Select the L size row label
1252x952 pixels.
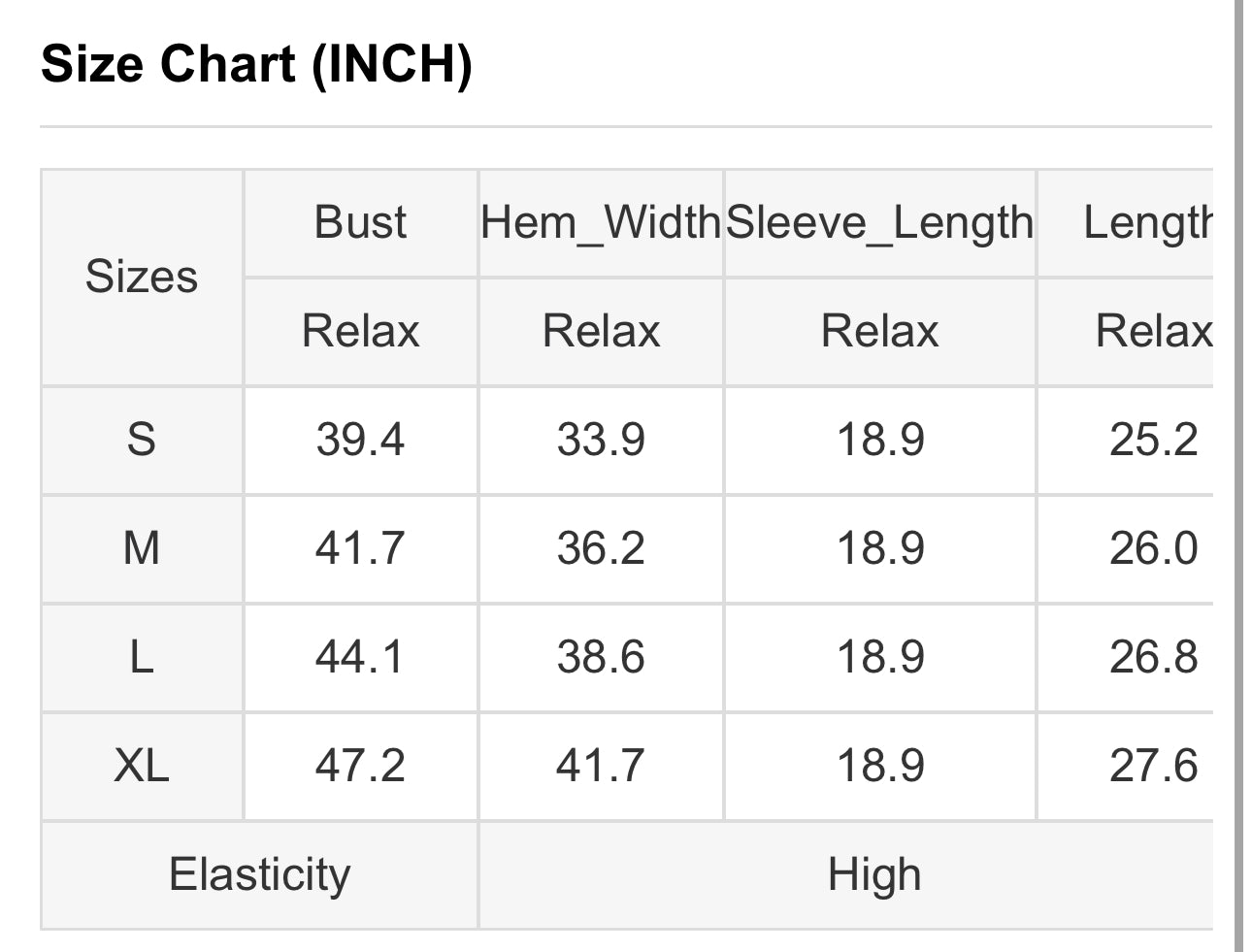click(x=142, y=657)
